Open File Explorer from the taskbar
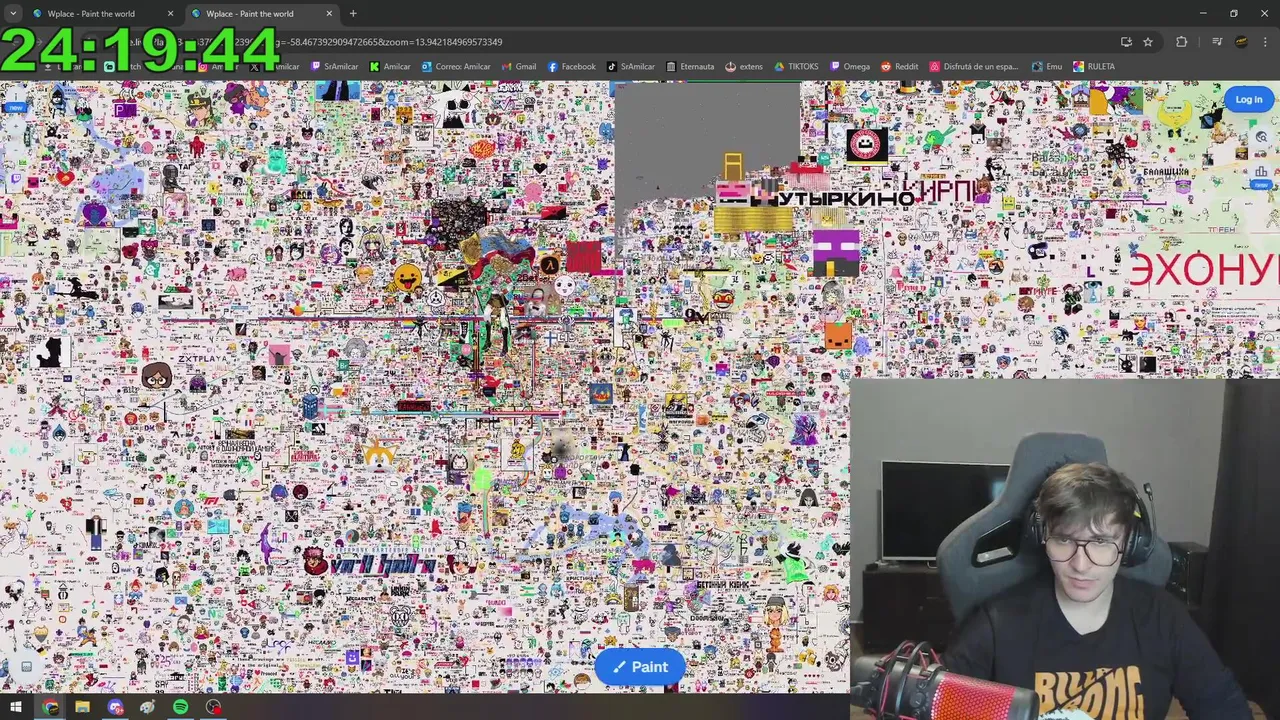 [82, 707]
